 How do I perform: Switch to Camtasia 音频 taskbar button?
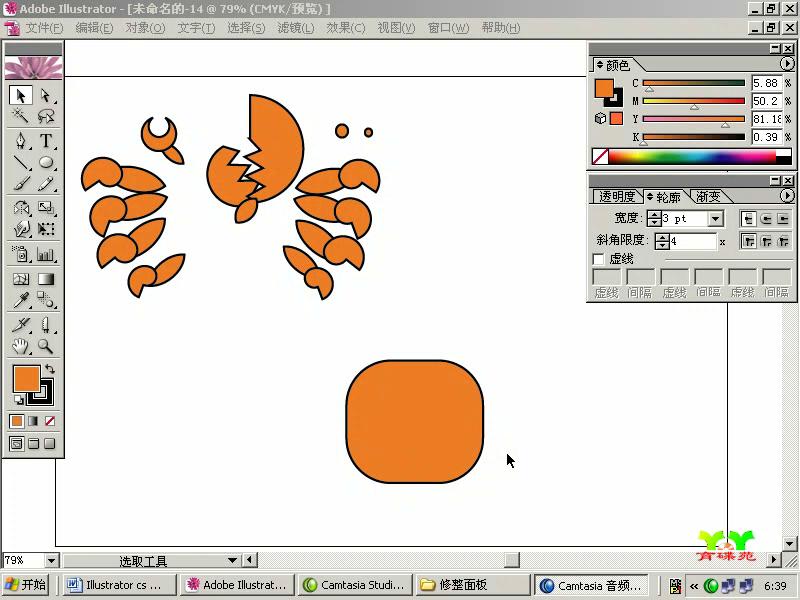pos(592,585)
